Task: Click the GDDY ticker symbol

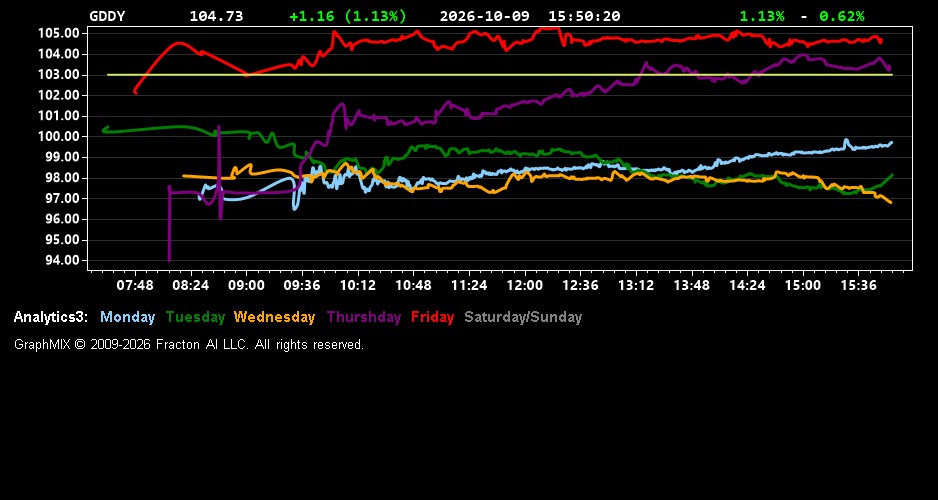Action: pyautogui.click(x=108, y=16)
